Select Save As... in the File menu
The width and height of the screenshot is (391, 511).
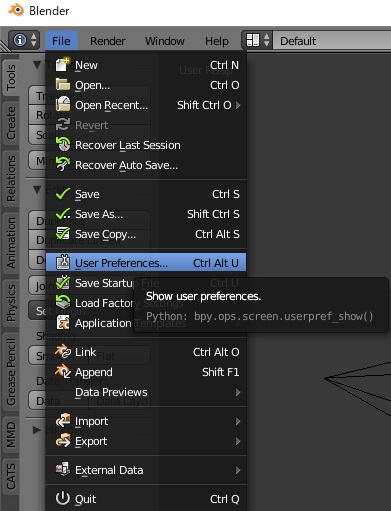[x=146, y=214]
